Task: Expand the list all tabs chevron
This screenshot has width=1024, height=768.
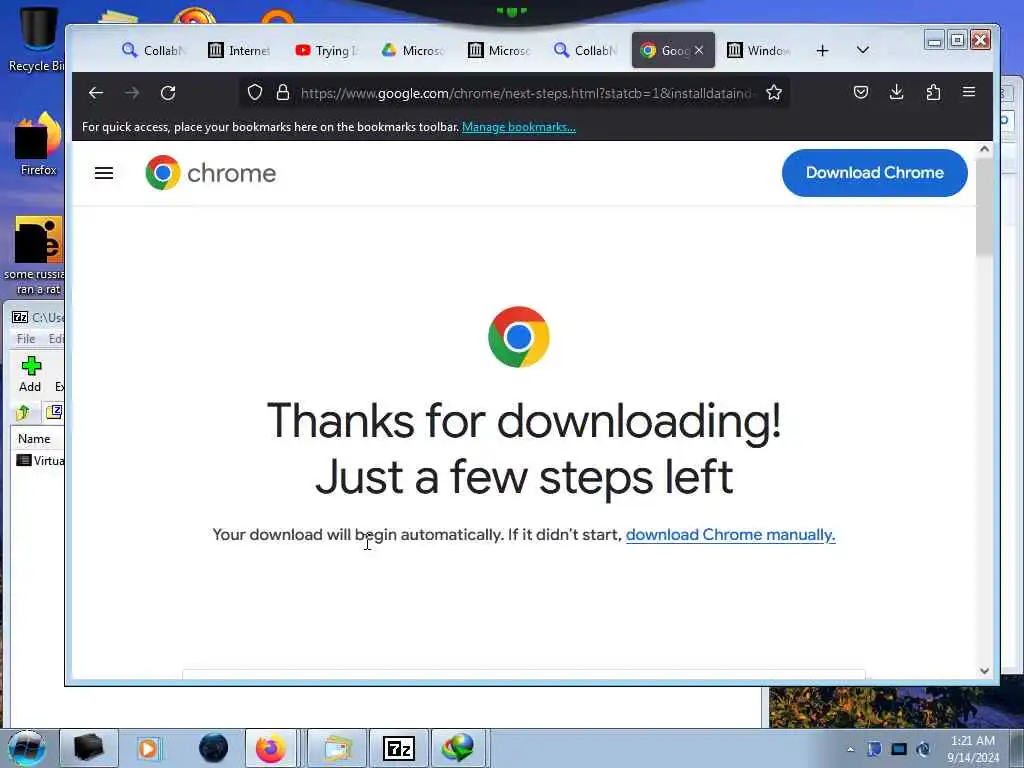Action: (x=863, y=50)
